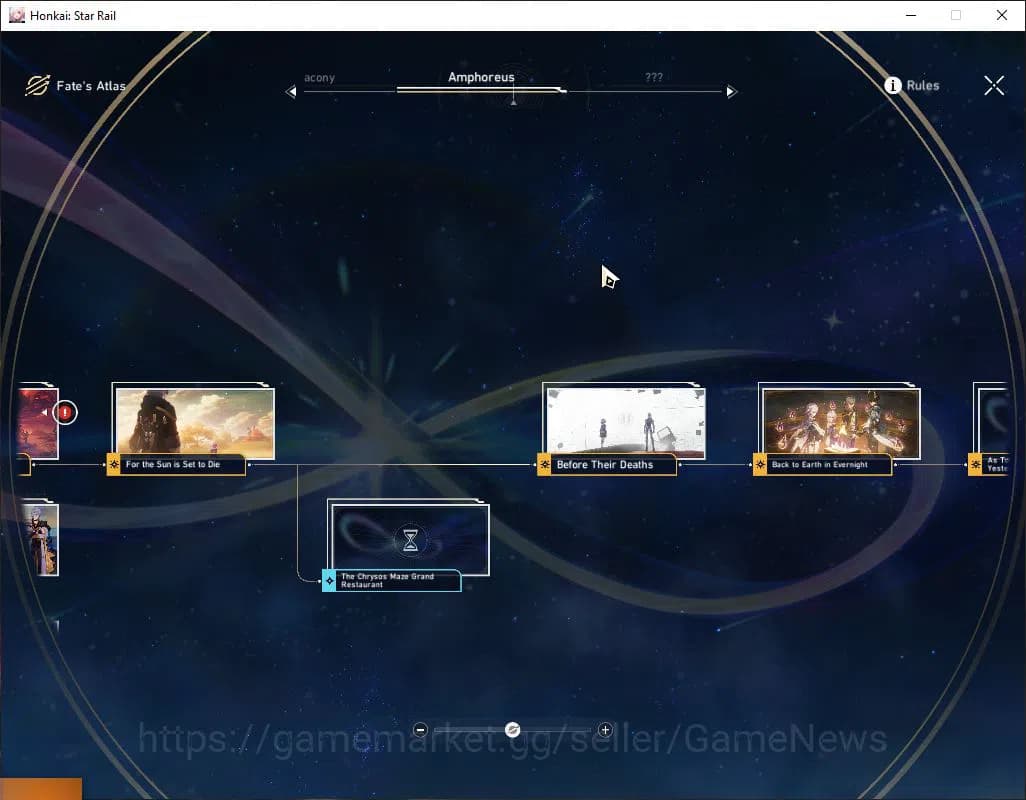Select the Amphoreus tab
Image resolution: width=1026 pixels, height=800 pixels.
click(481, 77)
